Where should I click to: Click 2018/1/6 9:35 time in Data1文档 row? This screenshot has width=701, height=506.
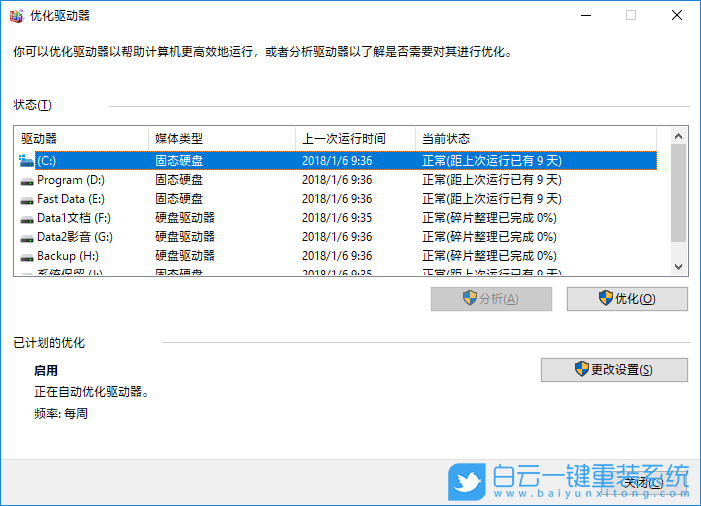click(337, 218)
